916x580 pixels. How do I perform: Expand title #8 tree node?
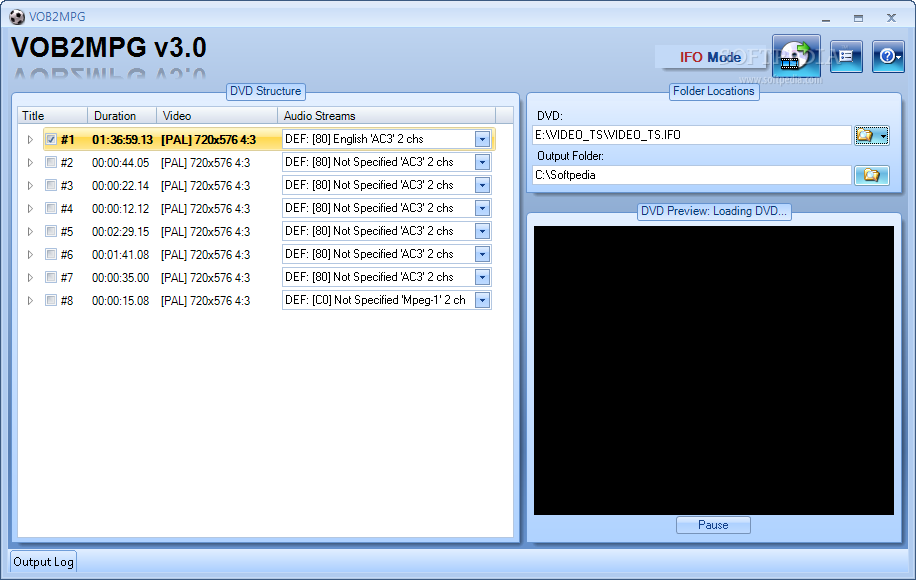click(30, 300)
